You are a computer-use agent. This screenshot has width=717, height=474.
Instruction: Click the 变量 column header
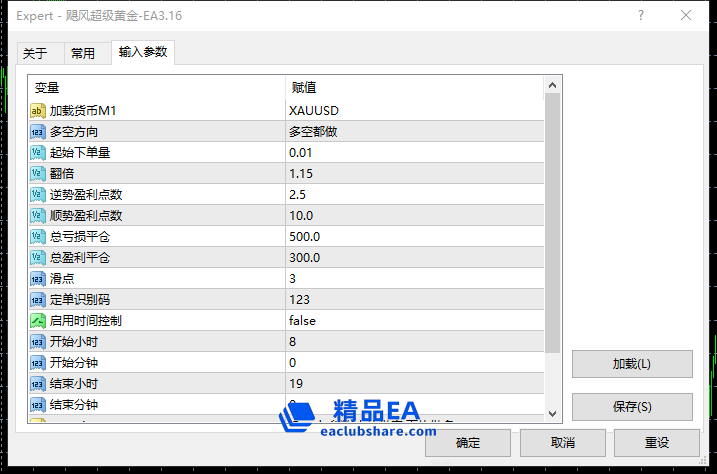click(157, 87)
